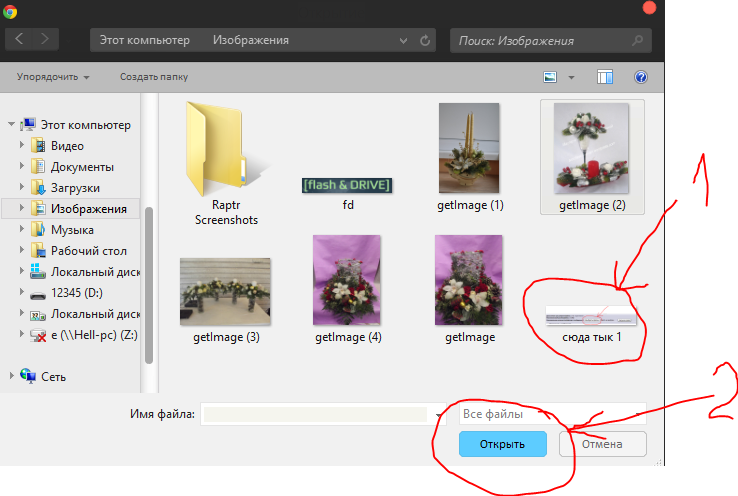Collapse the Этот компьютер tree node
Image resolution: width=738 pixels, height=496 pixels.
click(x=11, y=125)
